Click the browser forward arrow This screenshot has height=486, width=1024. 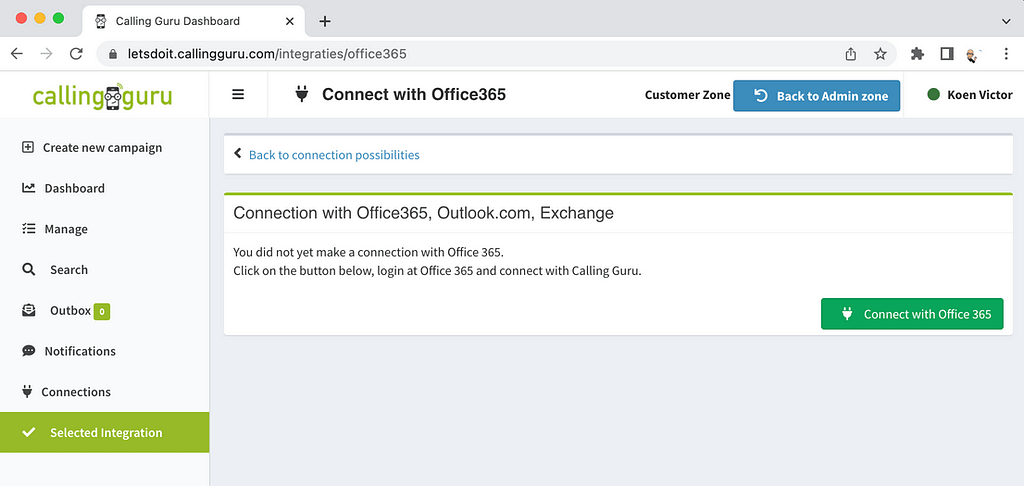coord(46,54)
